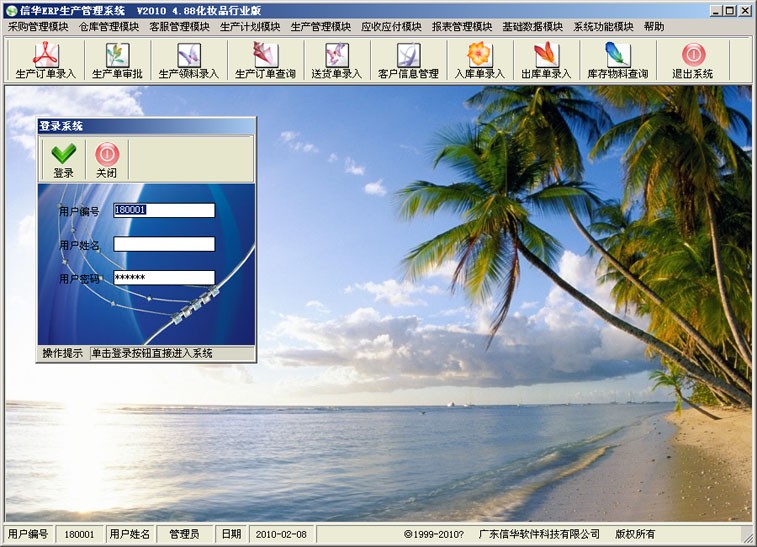Open the 帮助 menu
Image resolution: width=757 pixels, height=547 pixels.
(653, 27)
